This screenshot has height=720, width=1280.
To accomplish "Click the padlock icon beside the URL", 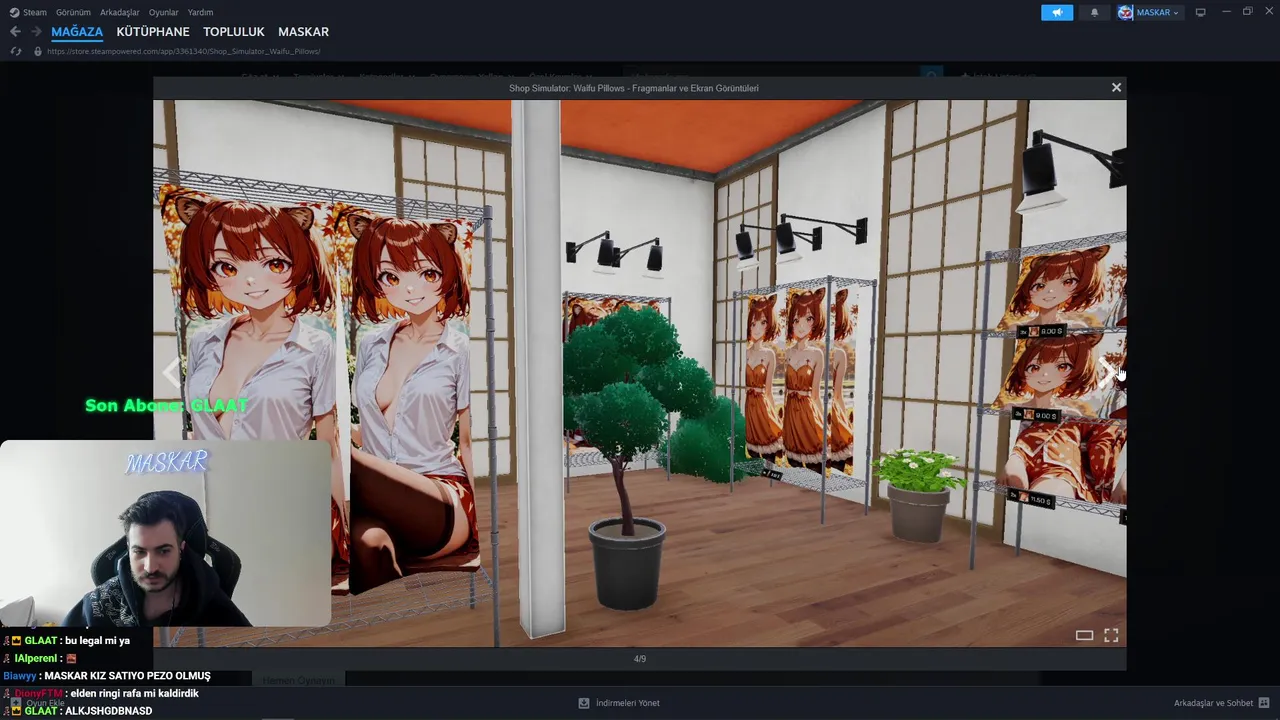I will (38, 51).
